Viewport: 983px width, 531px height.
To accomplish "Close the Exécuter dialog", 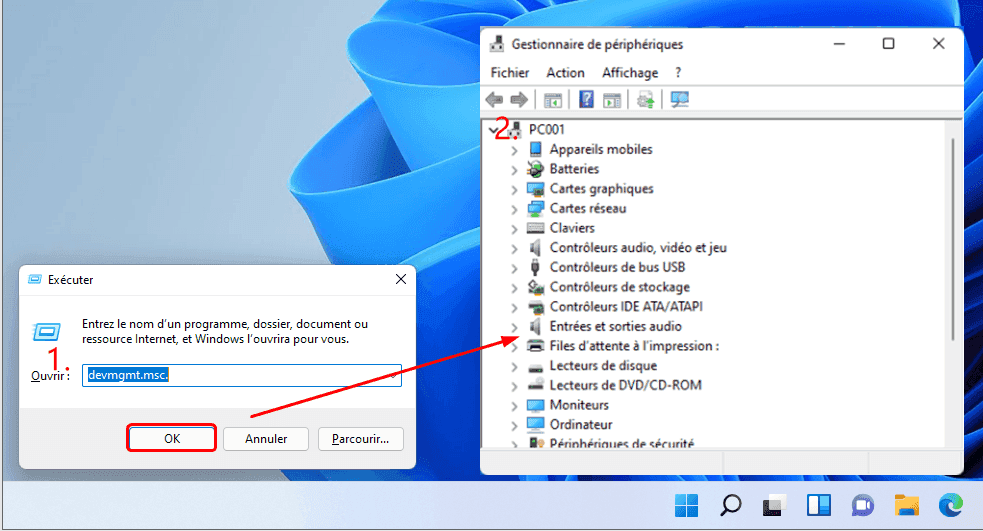I will [x=401, y=279].
